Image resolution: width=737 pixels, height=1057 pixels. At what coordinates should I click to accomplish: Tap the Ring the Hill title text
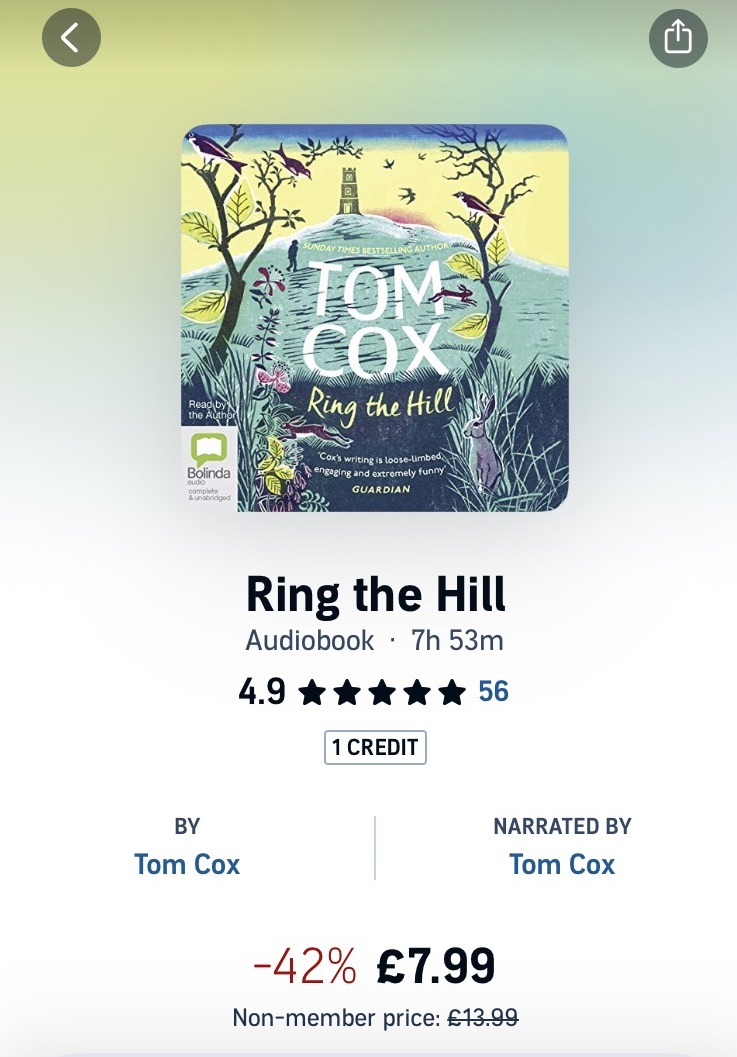376,595
